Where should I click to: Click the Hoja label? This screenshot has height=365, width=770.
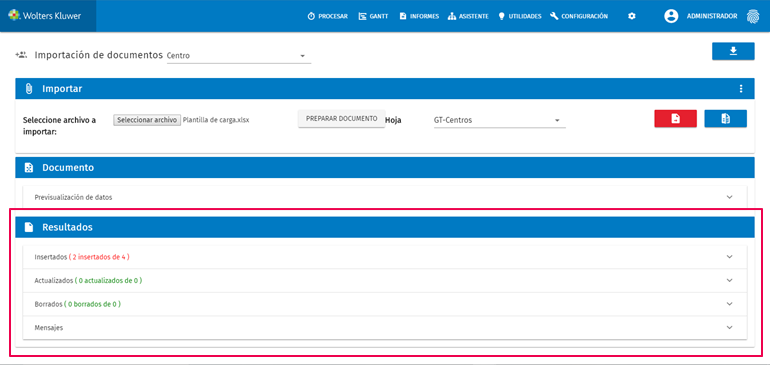point(393,120)
